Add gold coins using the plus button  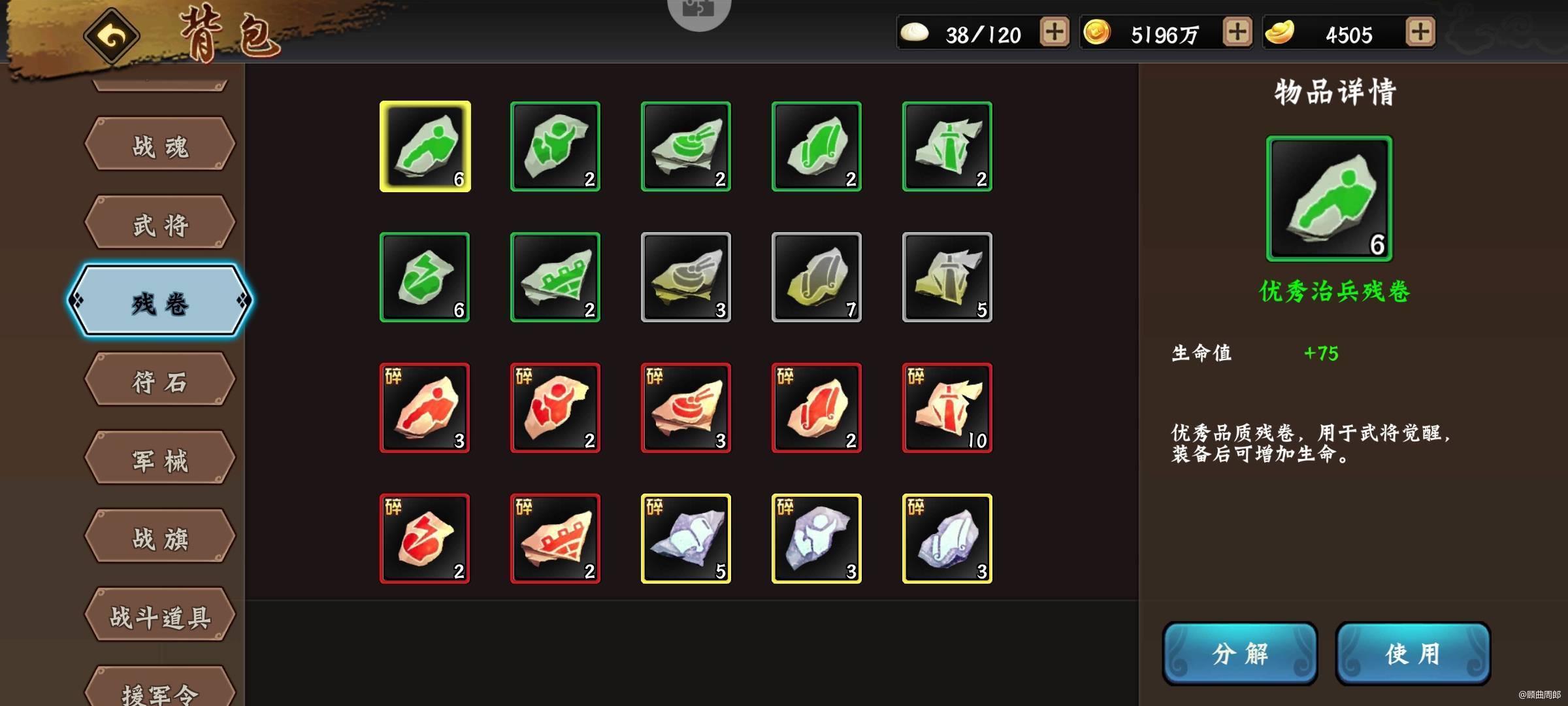(1237, 32)
